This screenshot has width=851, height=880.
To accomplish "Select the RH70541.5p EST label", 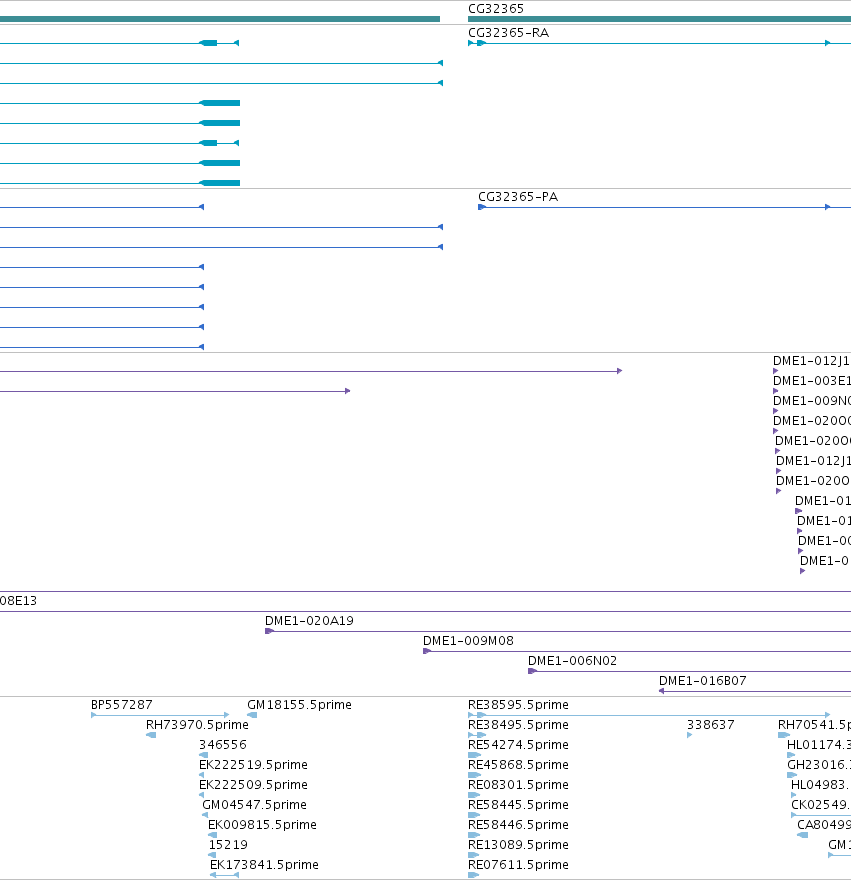I will tap(815, 725).
